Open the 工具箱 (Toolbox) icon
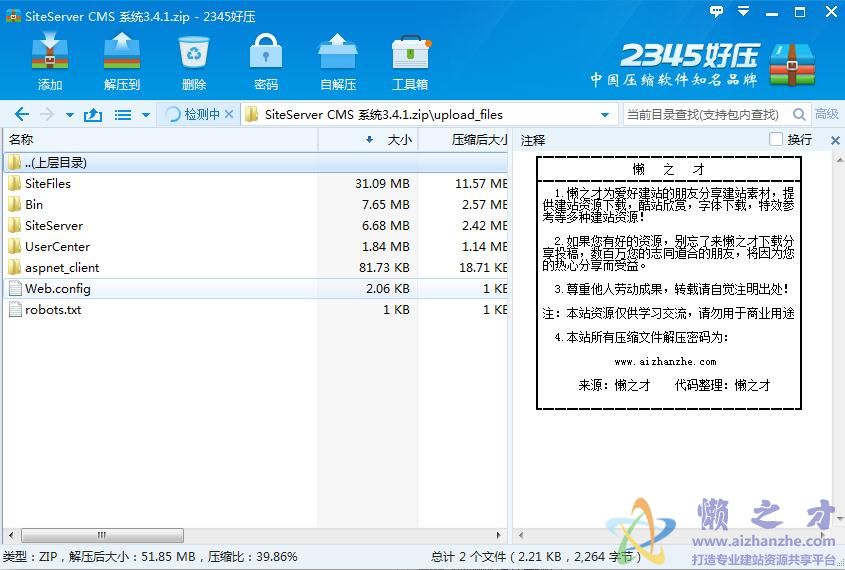Screen dimensions: 845x570 [x=410, y=61]
